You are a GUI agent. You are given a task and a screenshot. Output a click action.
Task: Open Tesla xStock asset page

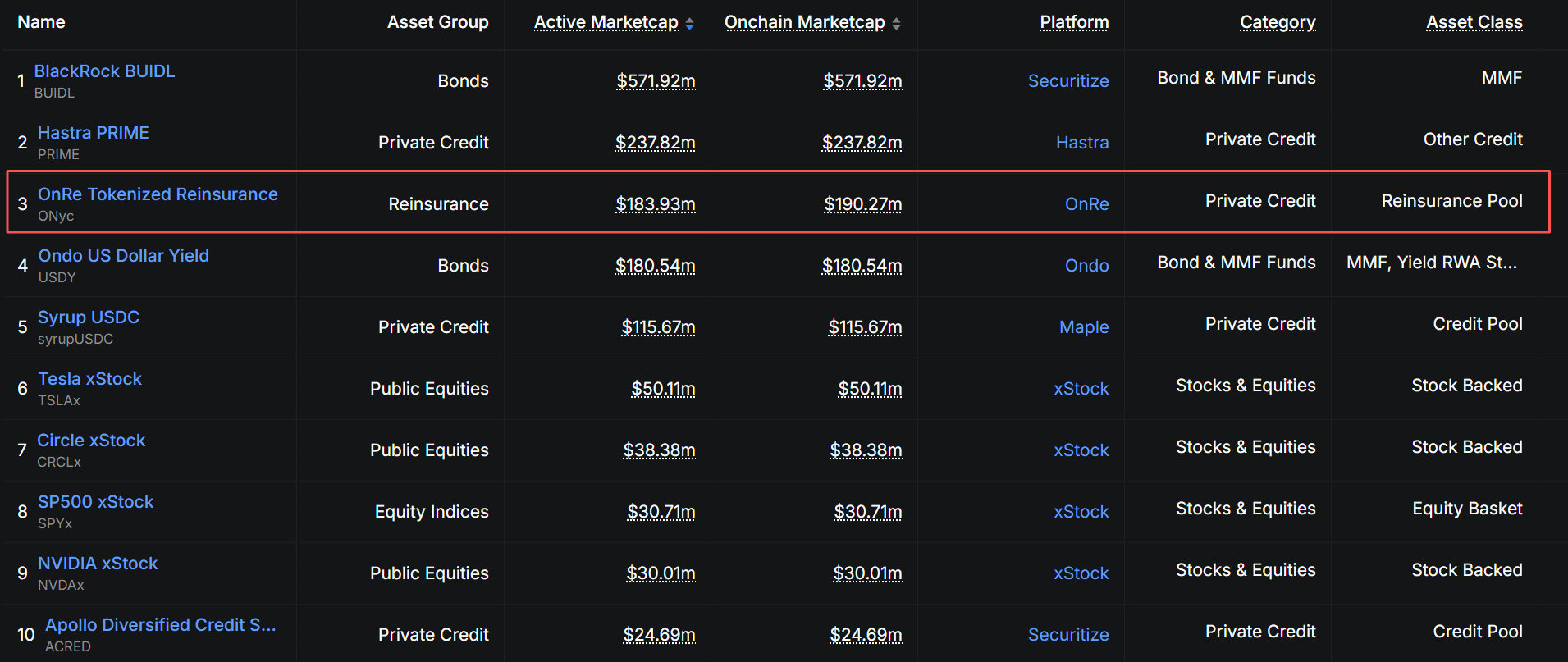(x=90, y=379)
